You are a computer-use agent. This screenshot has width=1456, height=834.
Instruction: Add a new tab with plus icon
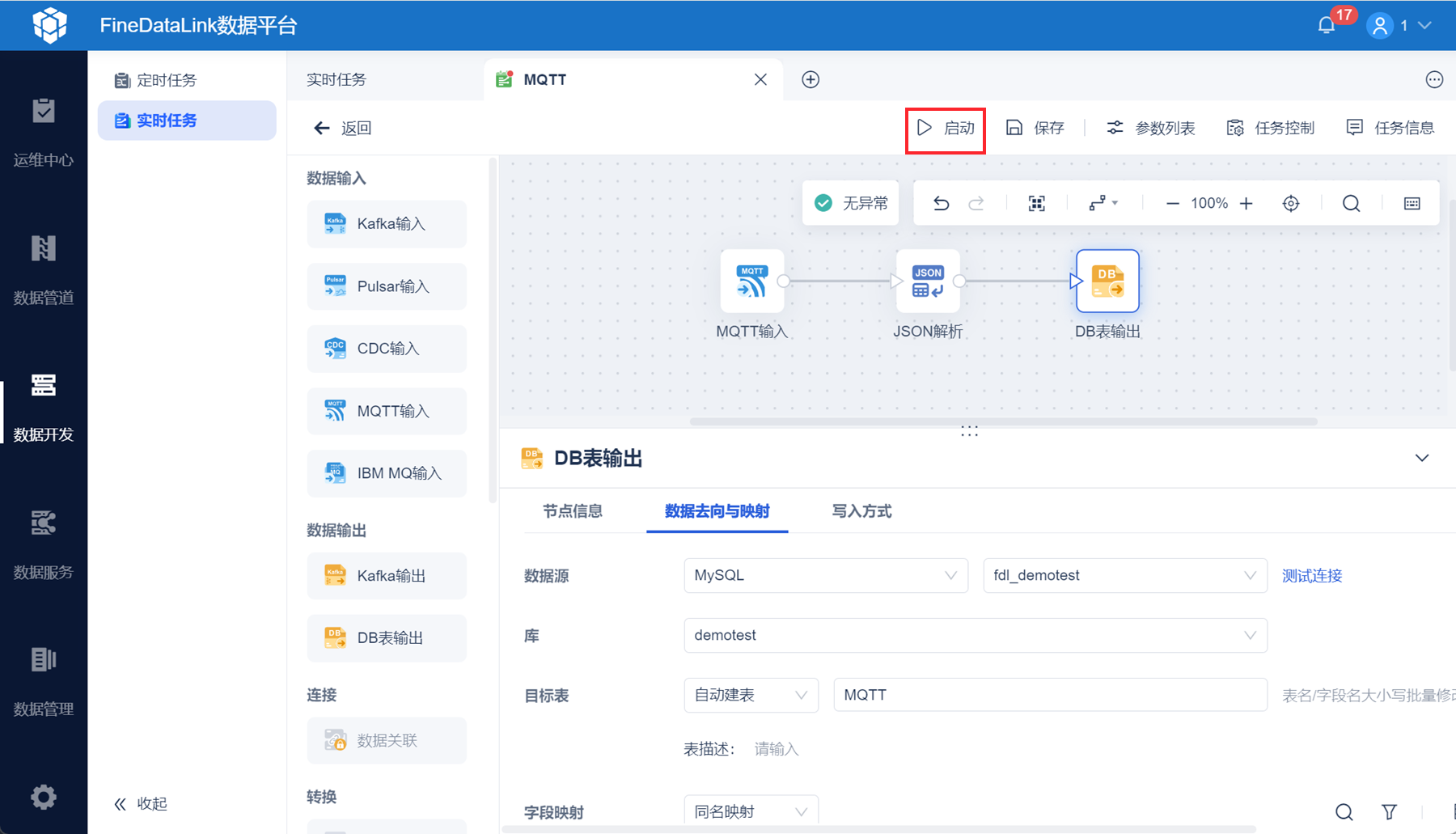point(811,79)
